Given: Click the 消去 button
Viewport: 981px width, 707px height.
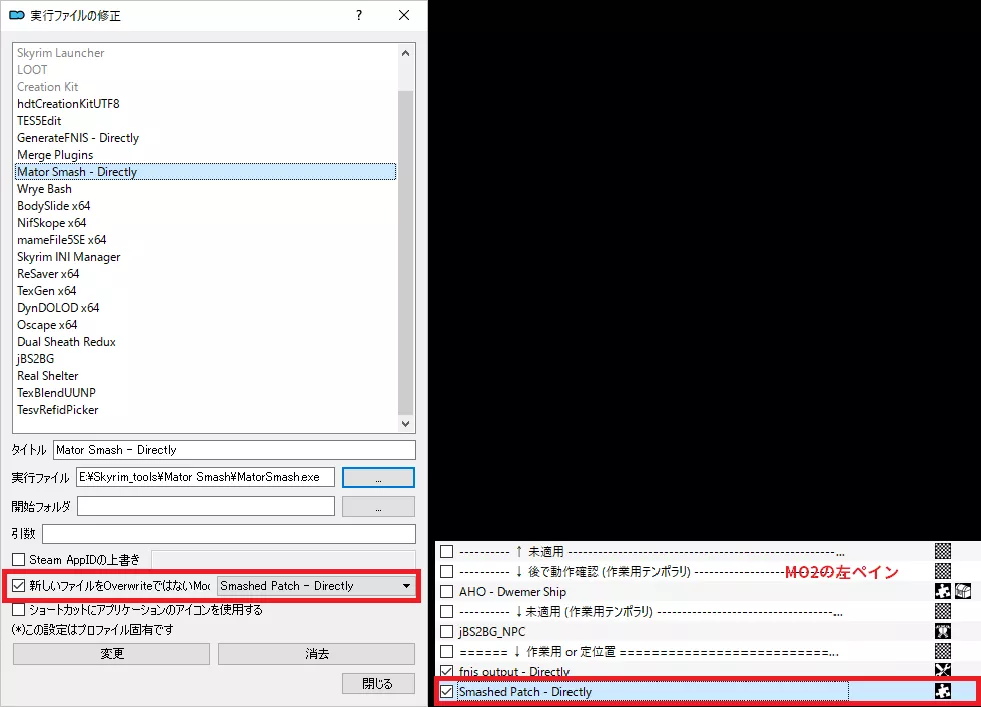Looking at the screenshot, I should click(316, 654).
